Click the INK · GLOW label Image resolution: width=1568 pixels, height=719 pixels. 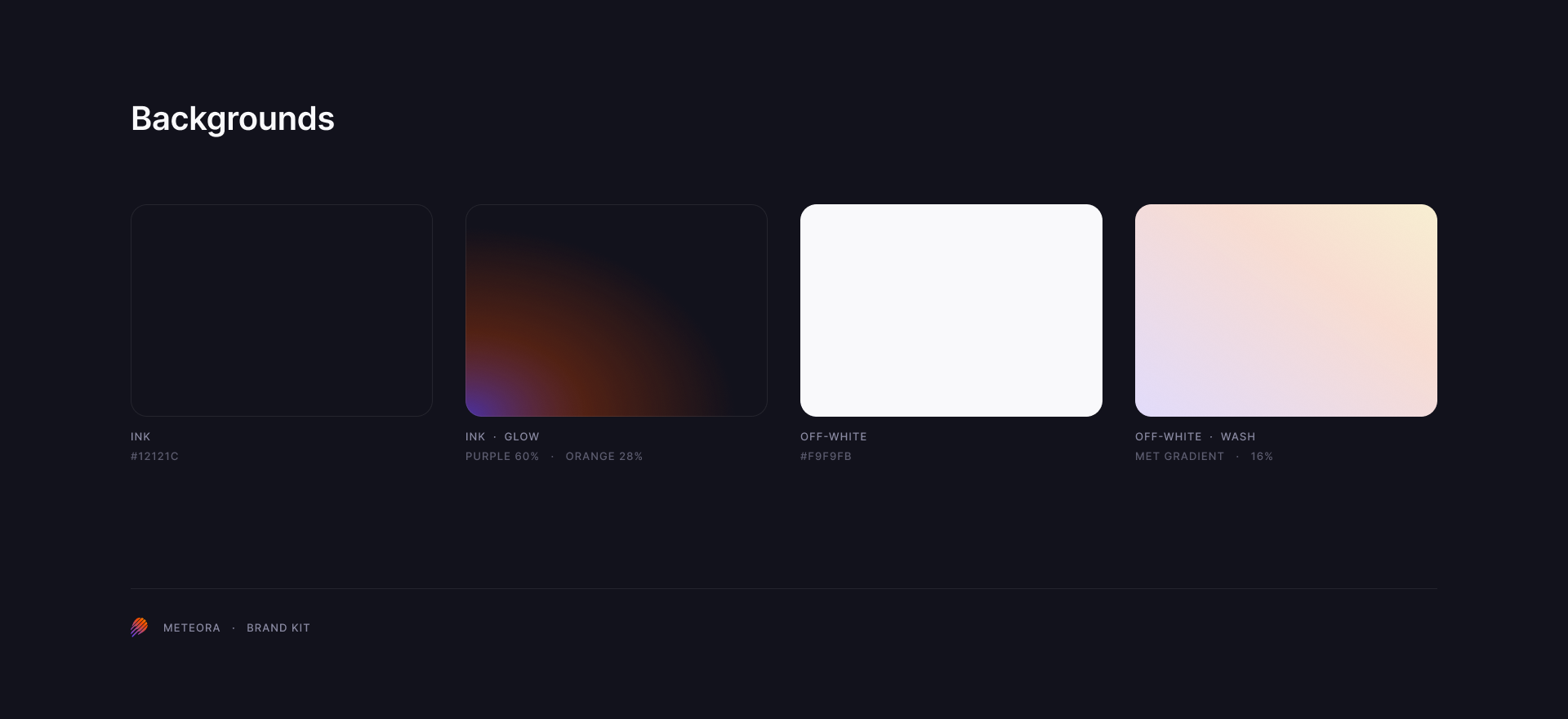coord(502,437)
